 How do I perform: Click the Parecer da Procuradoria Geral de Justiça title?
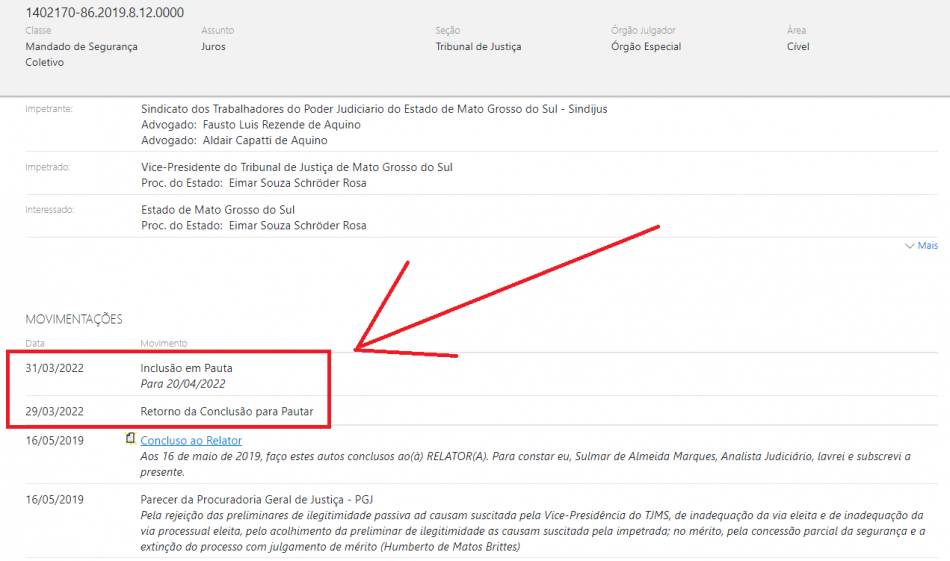(257, 499)
